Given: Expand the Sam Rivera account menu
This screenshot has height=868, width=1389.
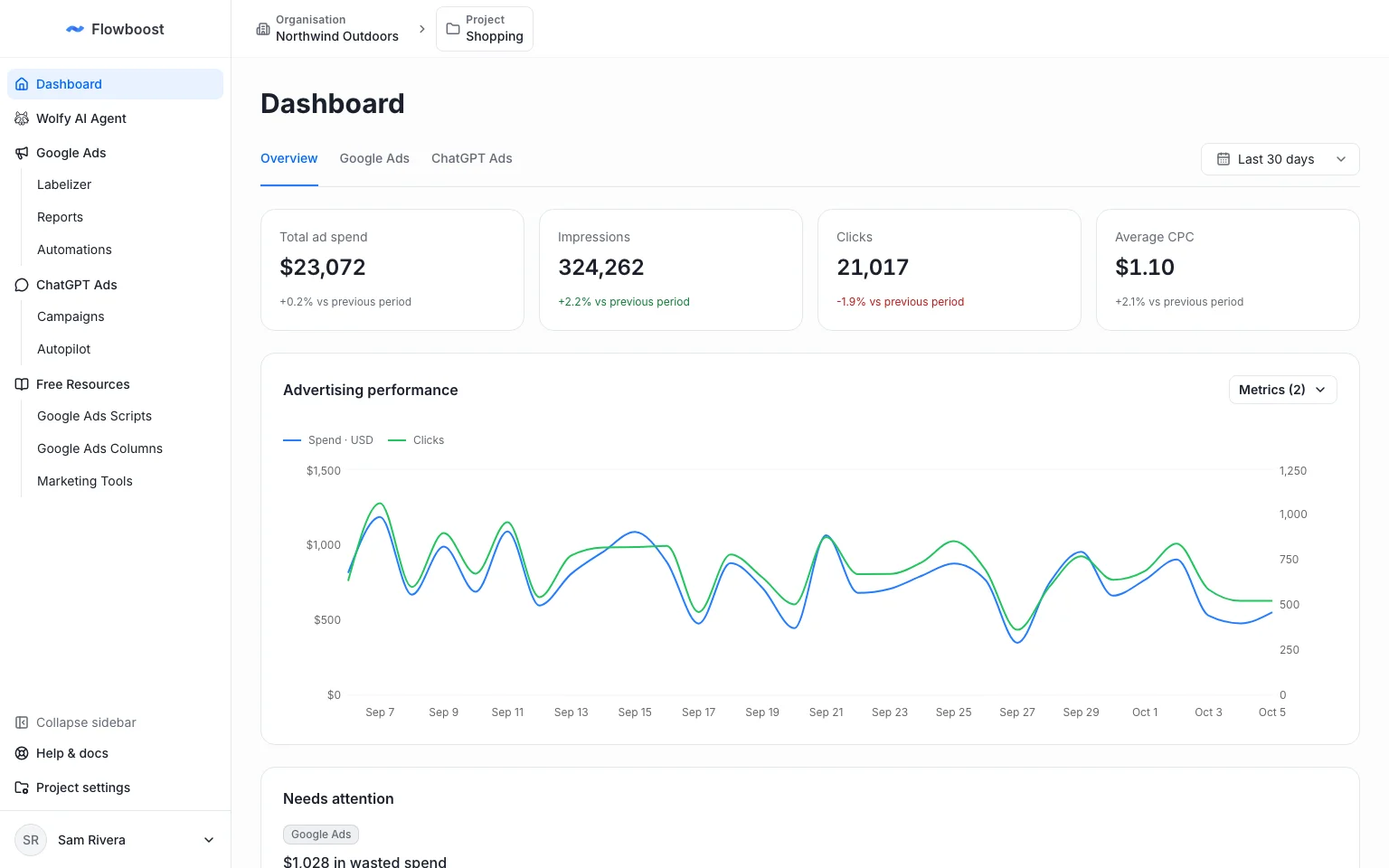Looking at the screenshot, I should (x=116, y=840).
